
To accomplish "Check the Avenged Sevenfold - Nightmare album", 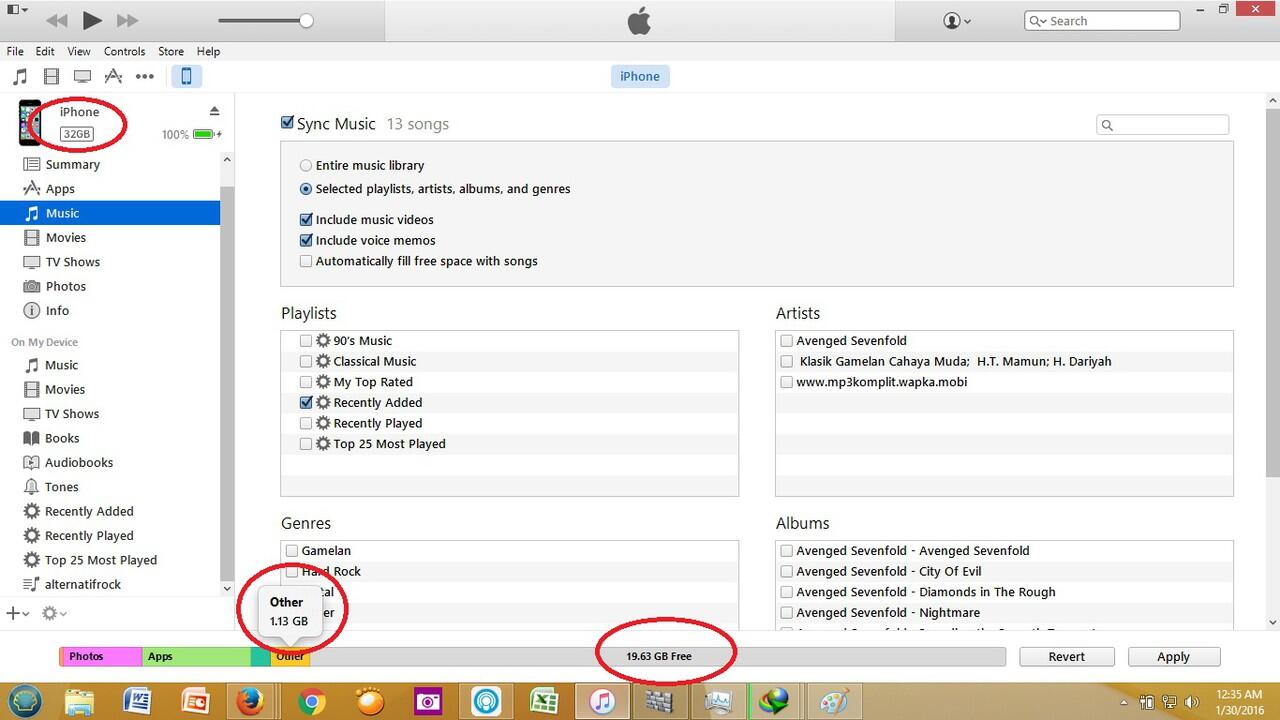I will tap(787, 613).
